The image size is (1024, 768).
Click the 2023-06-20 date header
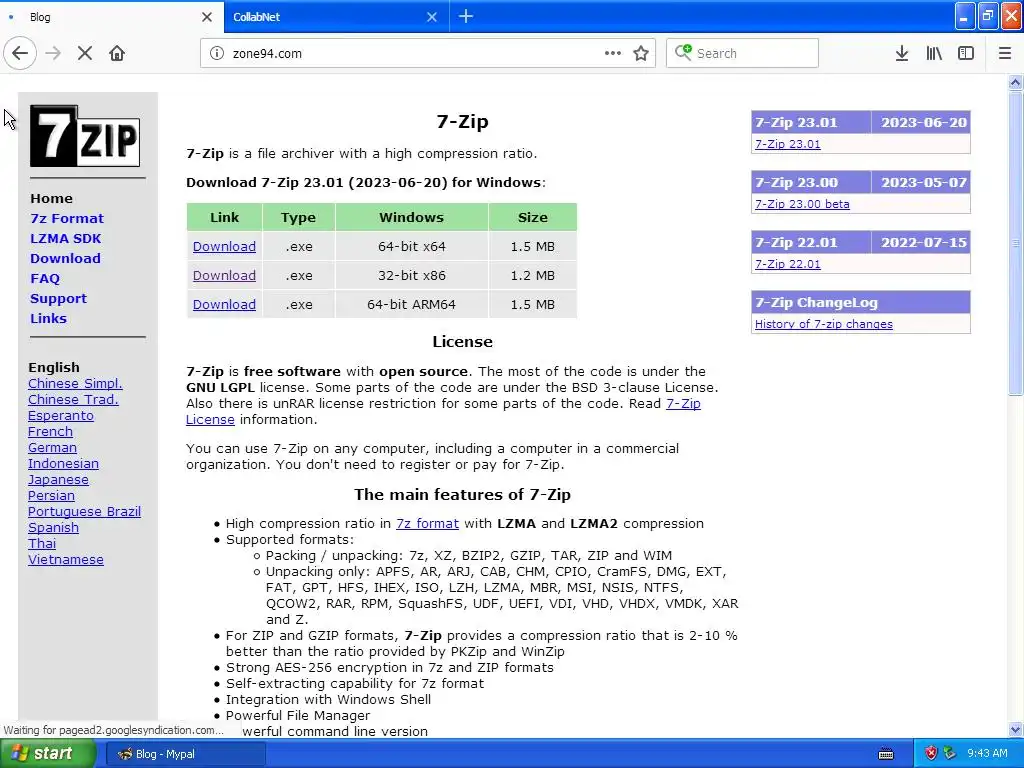[923, 122]
